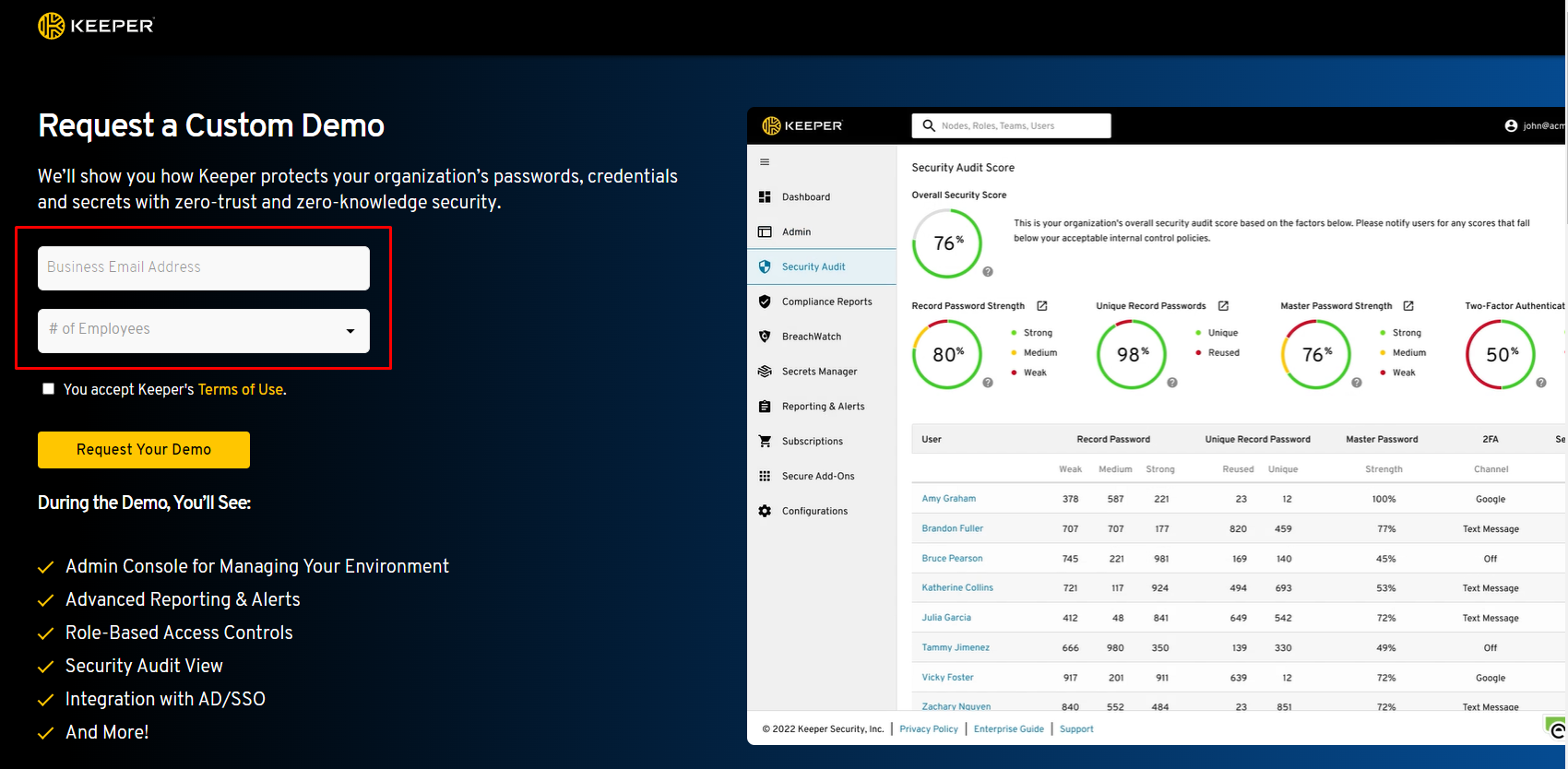Click the help icon beside the 98% gauge
Screen dimensions: 1568x769
click(x=1172, y=383)
